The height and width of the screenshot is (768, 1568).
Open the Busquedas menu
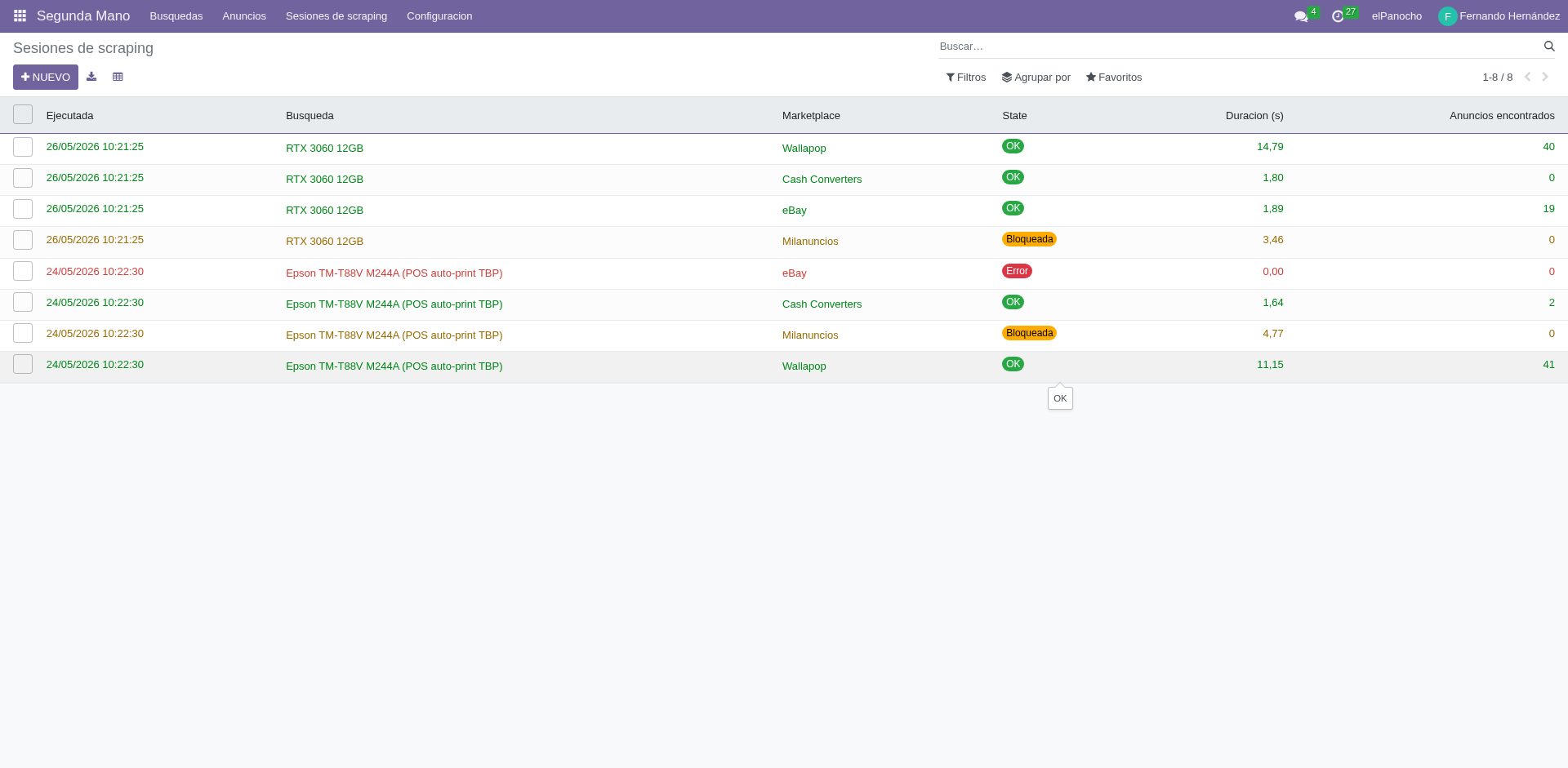tap(176, 16)
